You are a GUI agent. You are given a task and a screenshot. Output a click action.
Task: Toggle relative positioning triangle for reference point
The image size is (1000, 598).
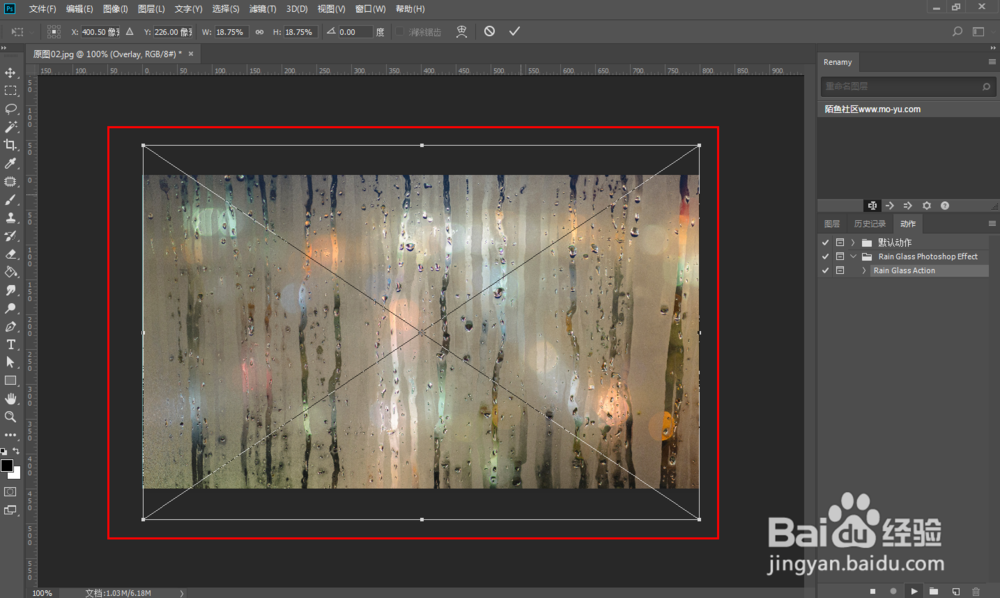[x=129, y=31]
